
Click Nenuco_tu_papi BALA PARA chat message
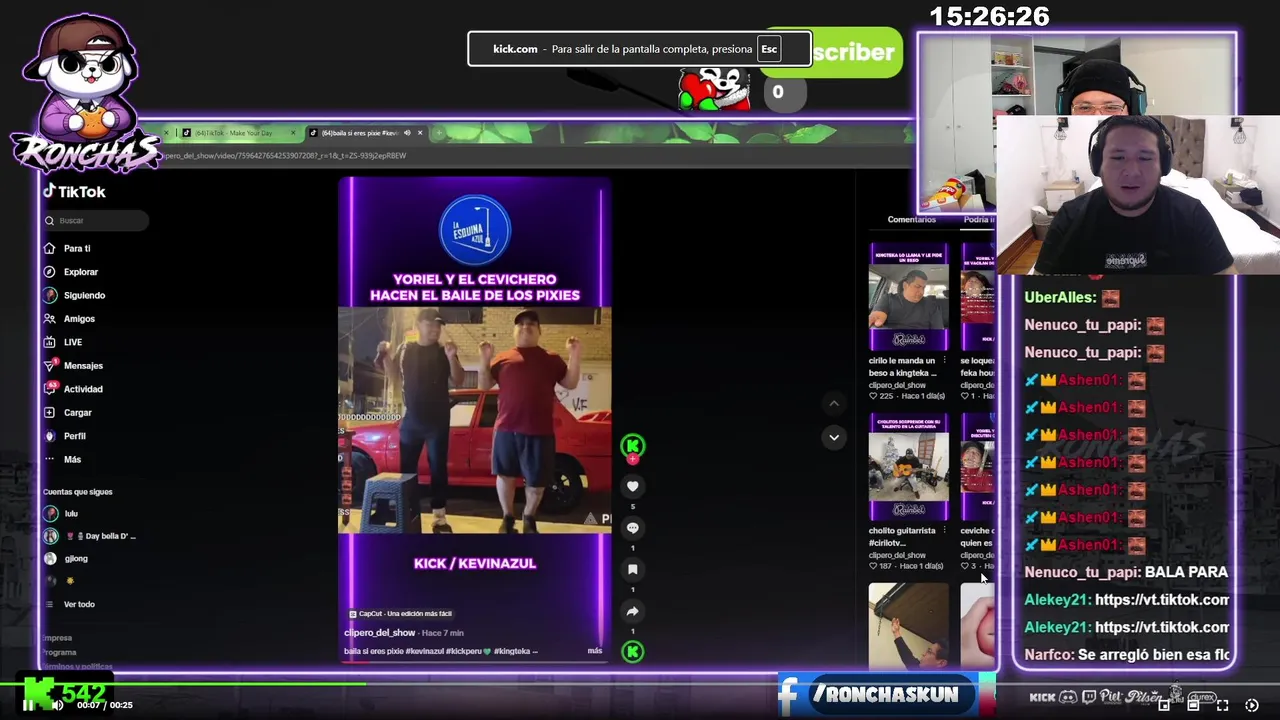(1126, 572)
